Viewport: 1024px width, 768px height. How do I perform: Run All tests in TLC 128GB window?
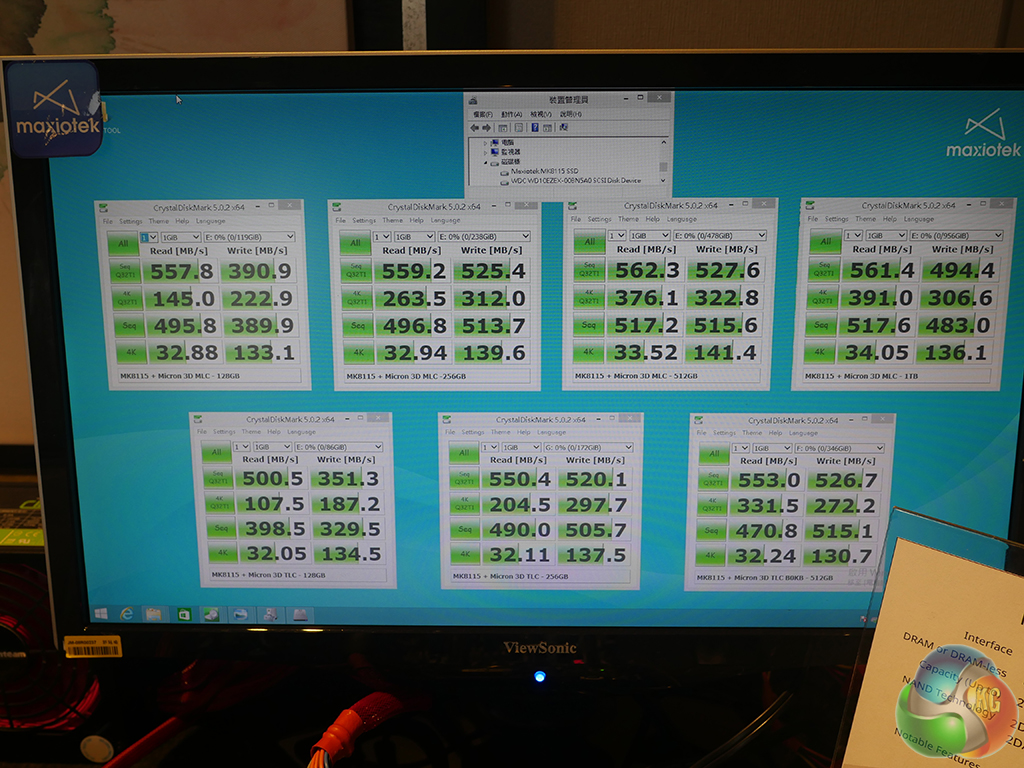[216, 452]
